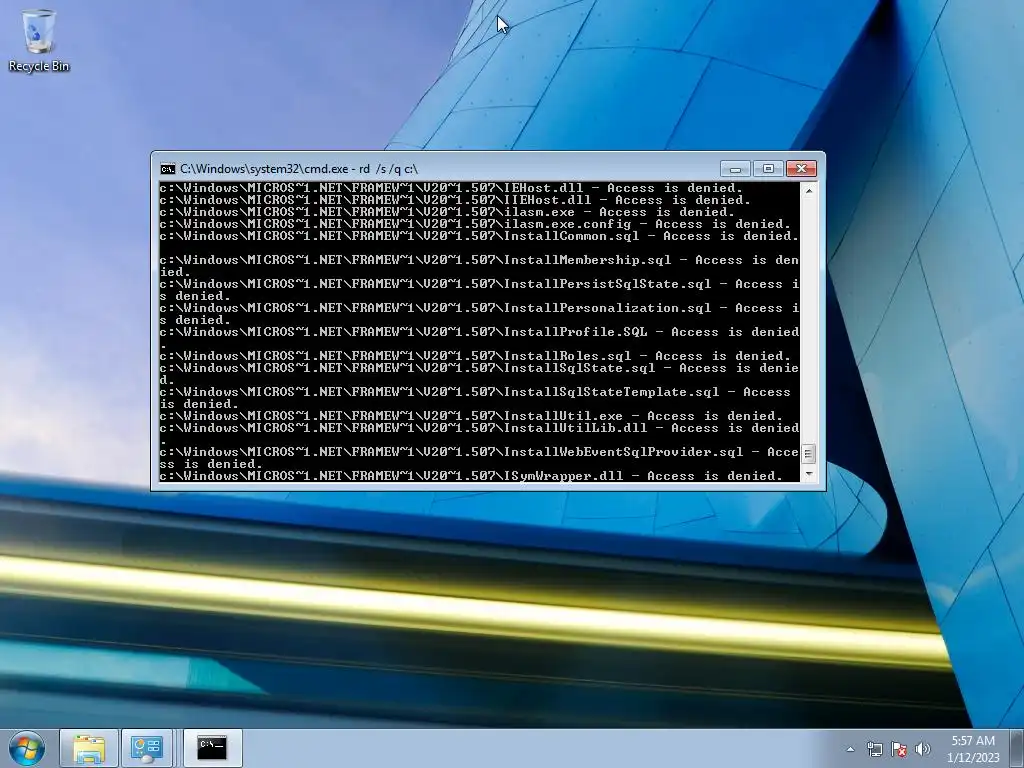Minimize the cmd.exe window
Image resolution: width=1024 pixels, height=768 pixels.
(735, 169)
